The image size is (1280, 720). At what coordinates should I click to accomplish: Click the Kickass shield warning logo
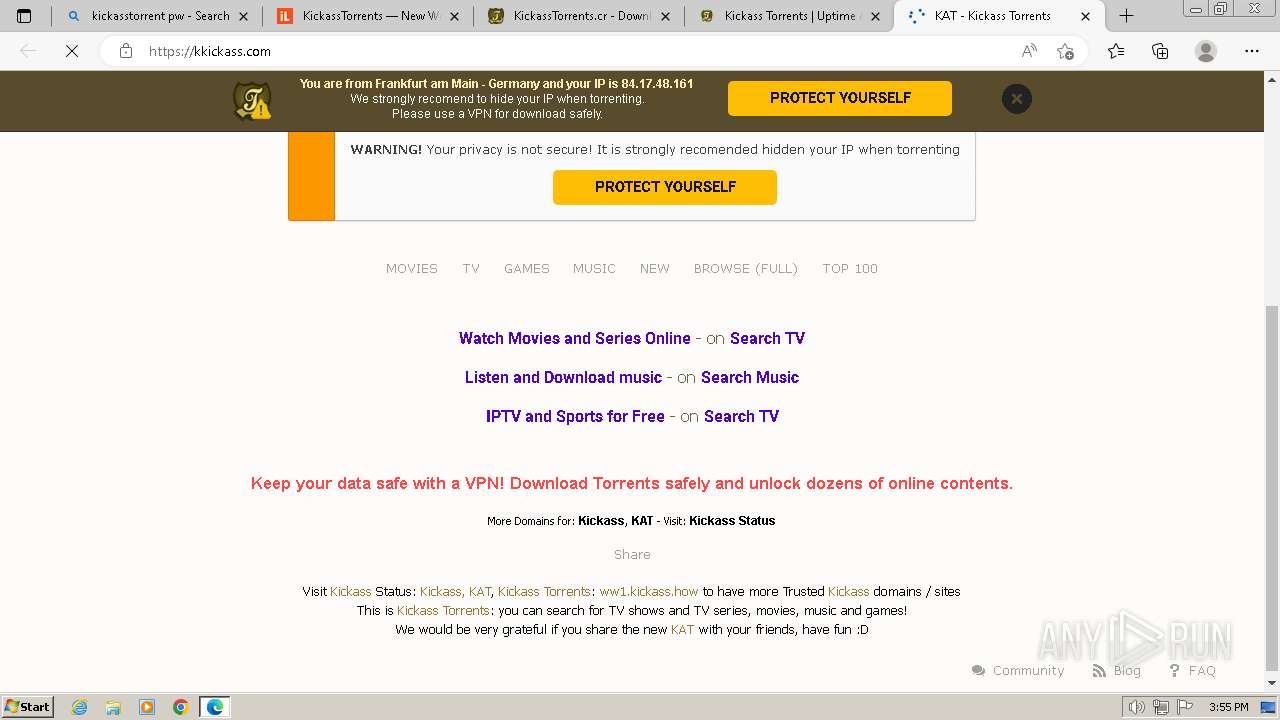tap(252, 100)
